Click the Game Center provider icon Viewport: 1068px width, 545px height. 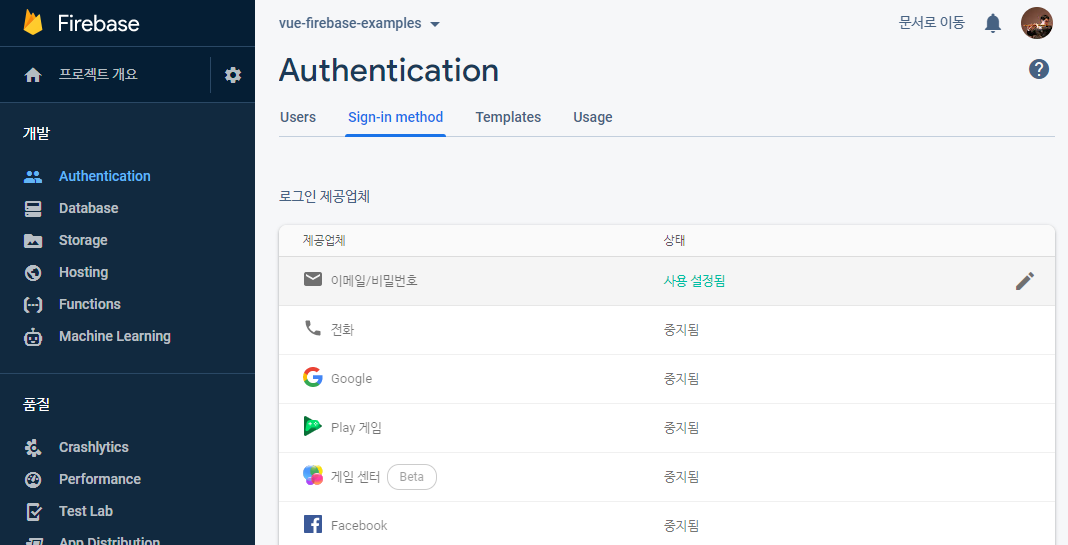(313, 475)
